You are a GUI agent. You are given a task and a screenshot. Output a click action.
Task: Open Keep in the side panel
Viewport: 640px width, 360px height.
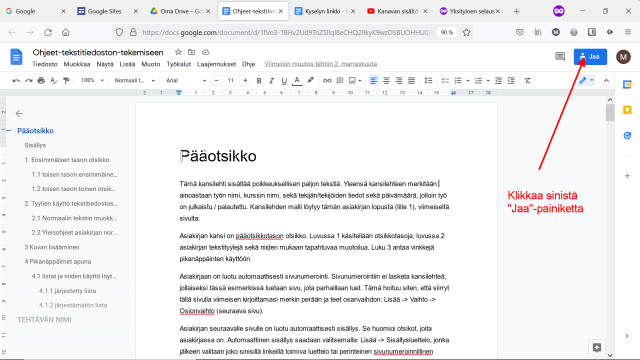point(627,110)
